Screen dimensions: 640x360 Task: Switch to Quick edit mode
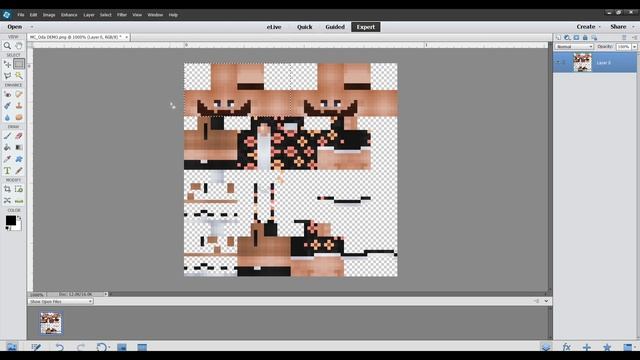coord(304,27)
